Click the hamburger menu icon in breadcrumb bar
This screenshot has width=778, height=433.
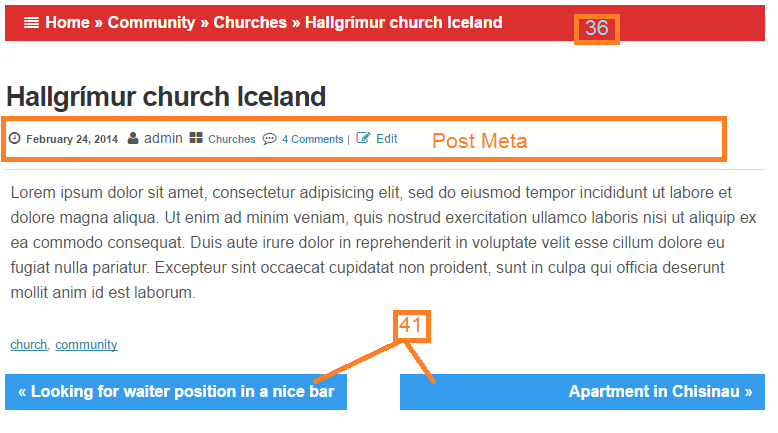pyautogui.click(x=31, y=23)
